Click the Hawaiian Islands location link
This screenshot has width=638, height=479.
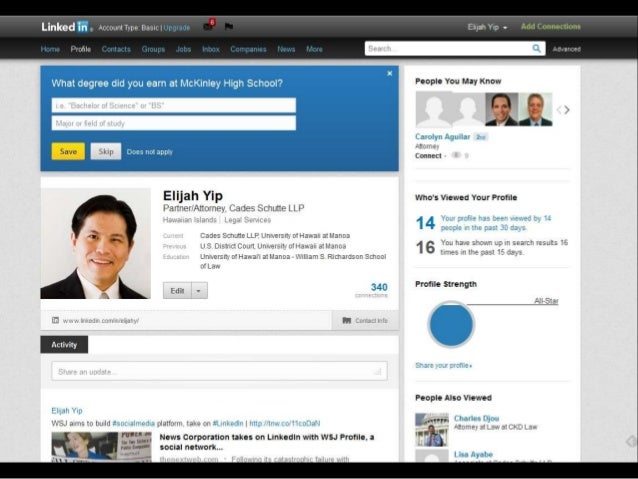coord(190,220)
